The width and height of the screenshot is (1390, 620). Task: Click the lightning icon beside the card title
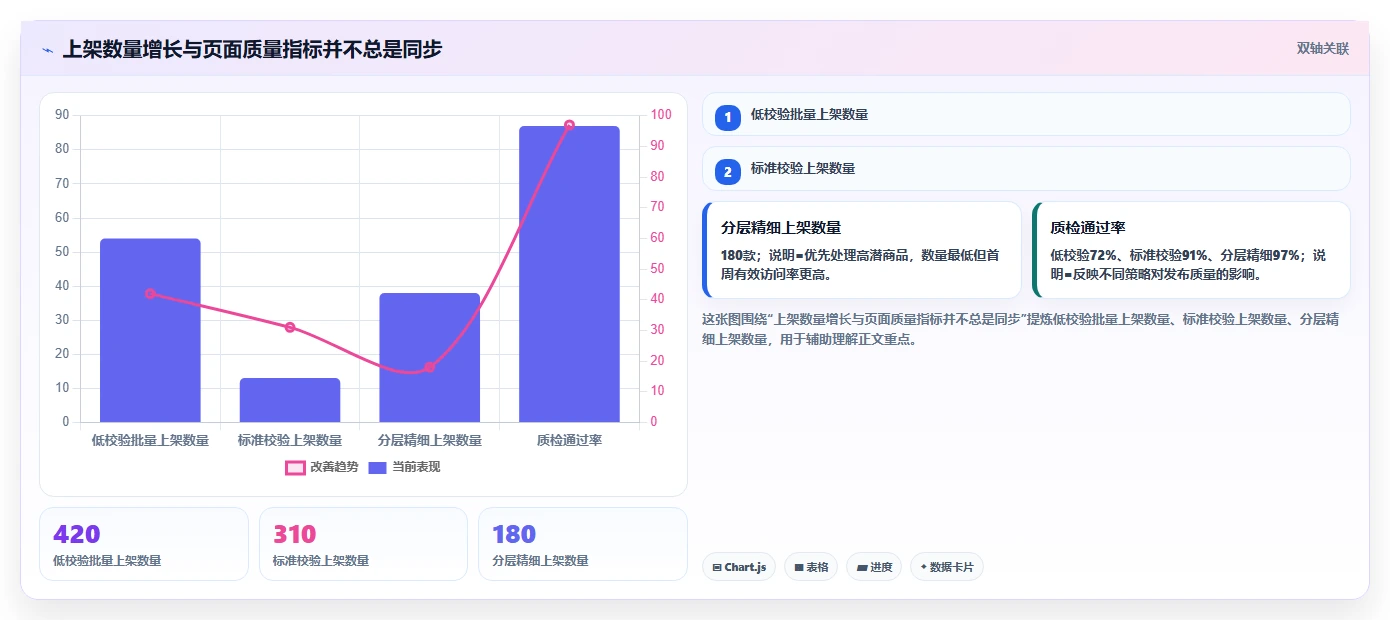click(x=47, y=50)
